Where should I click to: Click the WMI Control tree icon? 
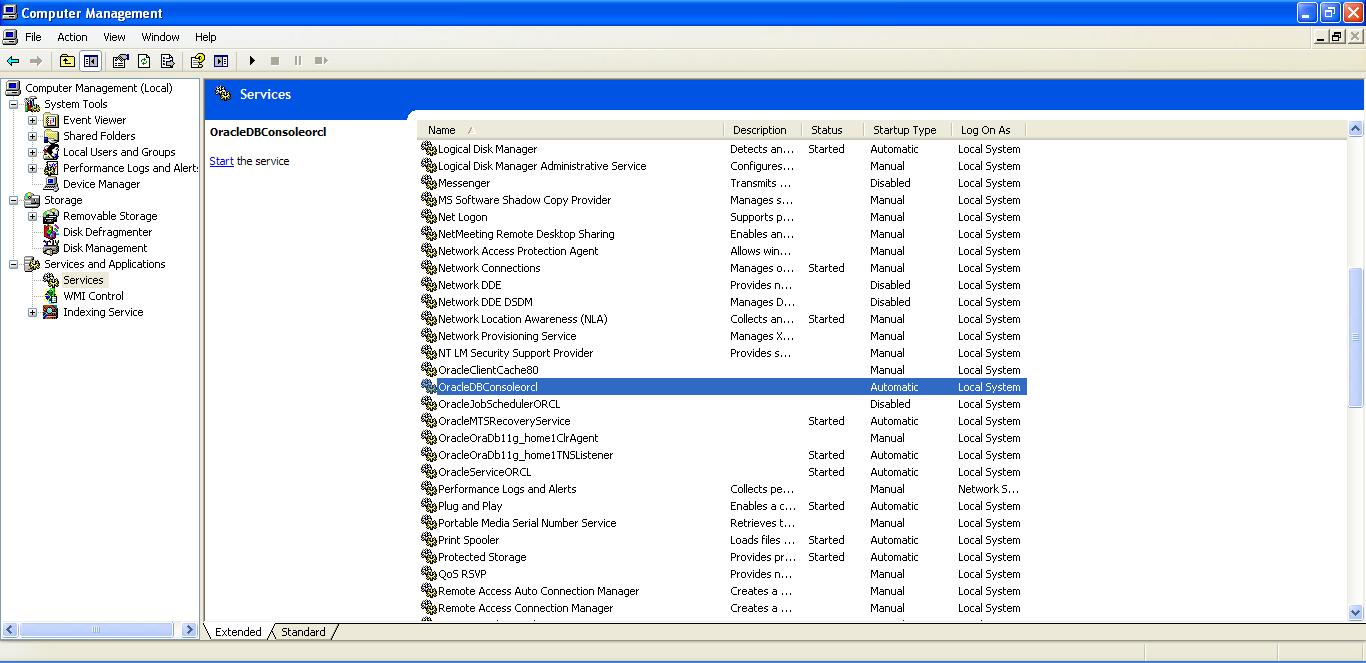pyautogui.click(x=51, y=296)
